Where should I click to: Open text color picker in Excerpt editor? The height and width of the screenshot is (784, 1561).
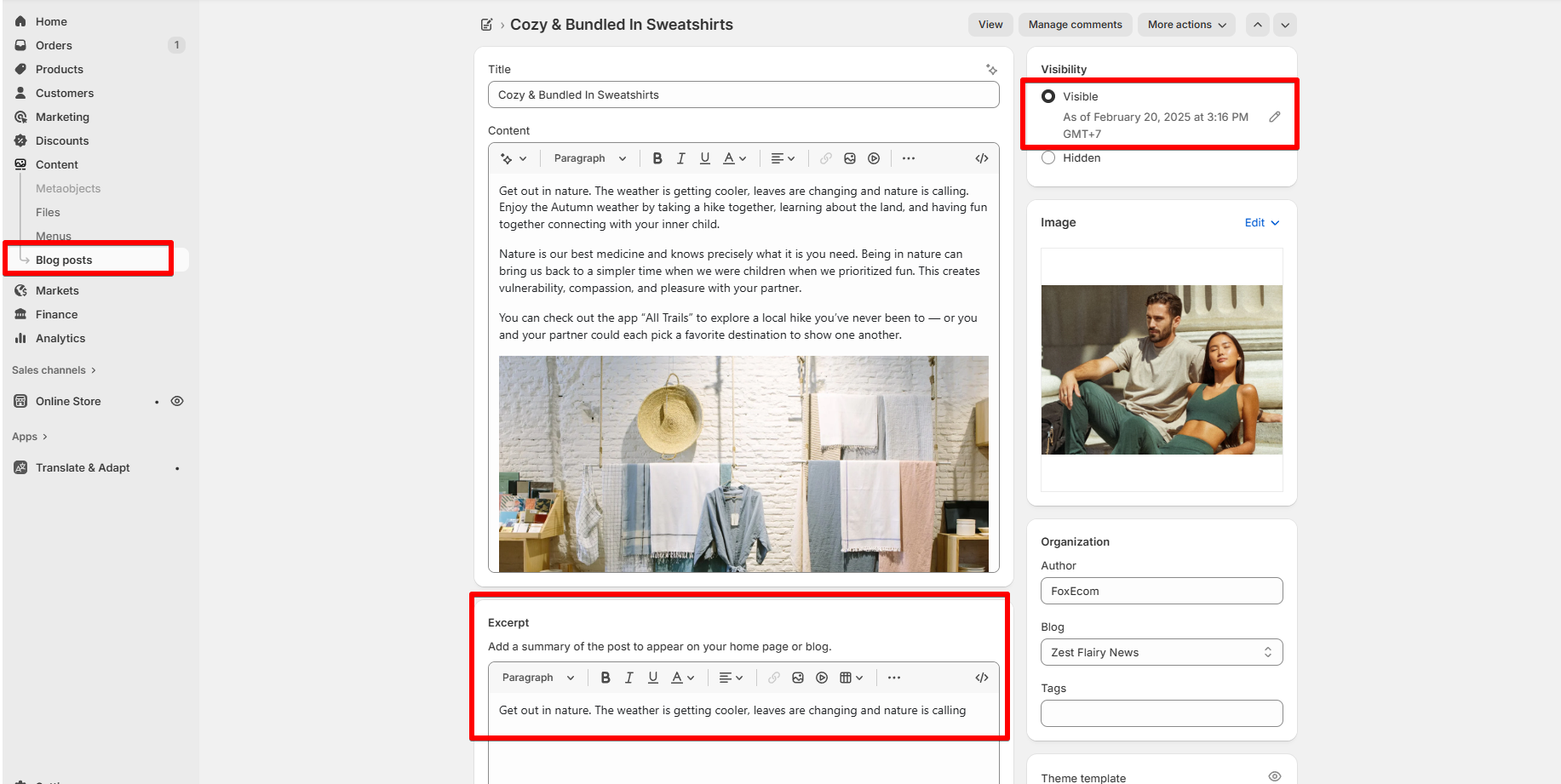coord(683,678)
